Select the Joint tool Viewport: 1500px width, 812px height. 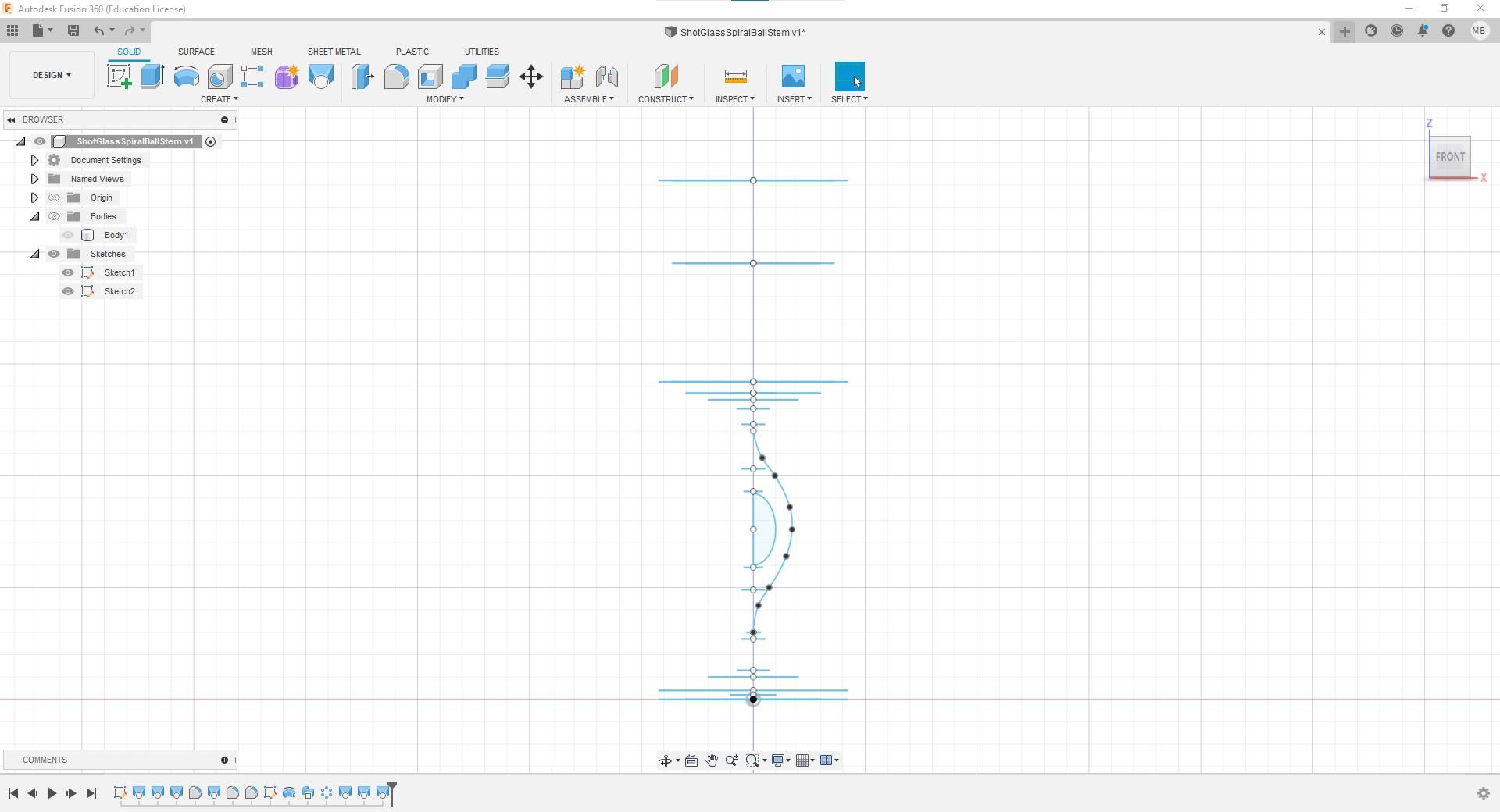[x=607, y=77]
